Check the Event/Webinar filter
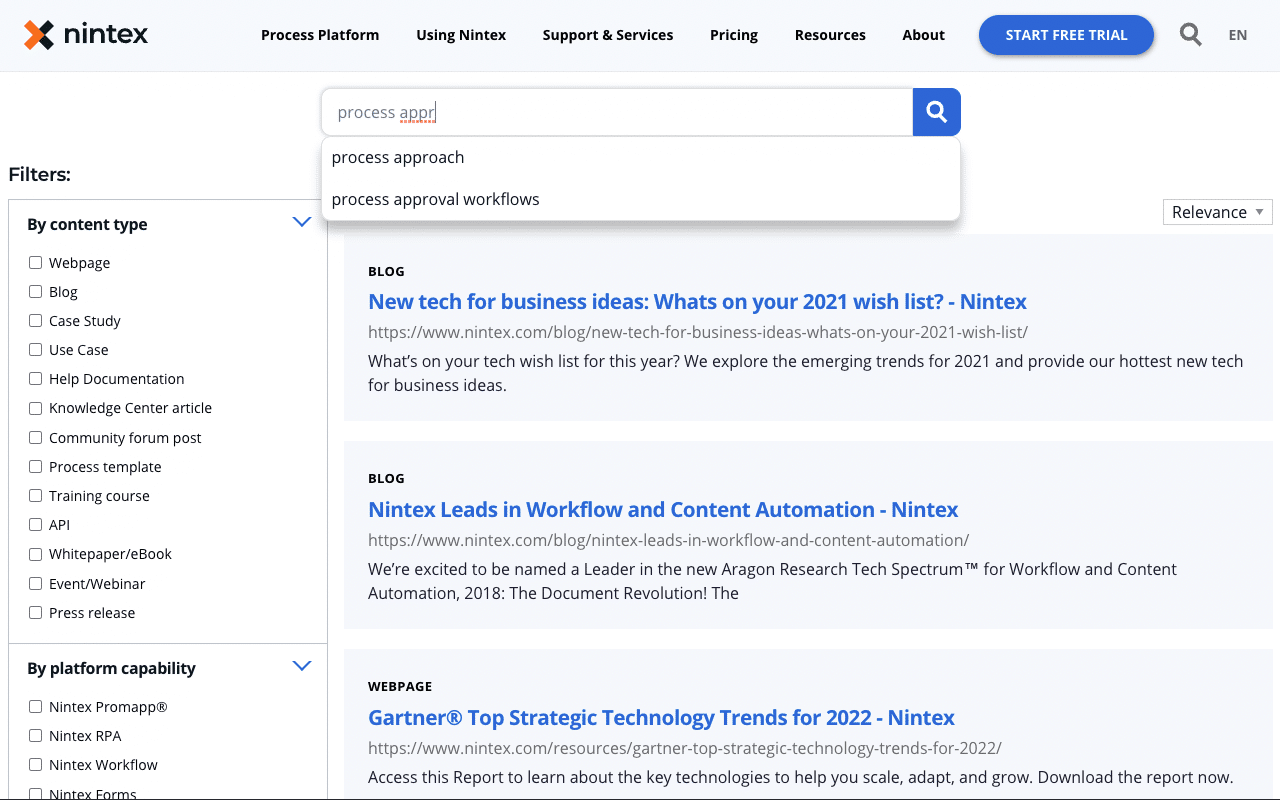The image size is (1280, 800). [x=35, y=584]
